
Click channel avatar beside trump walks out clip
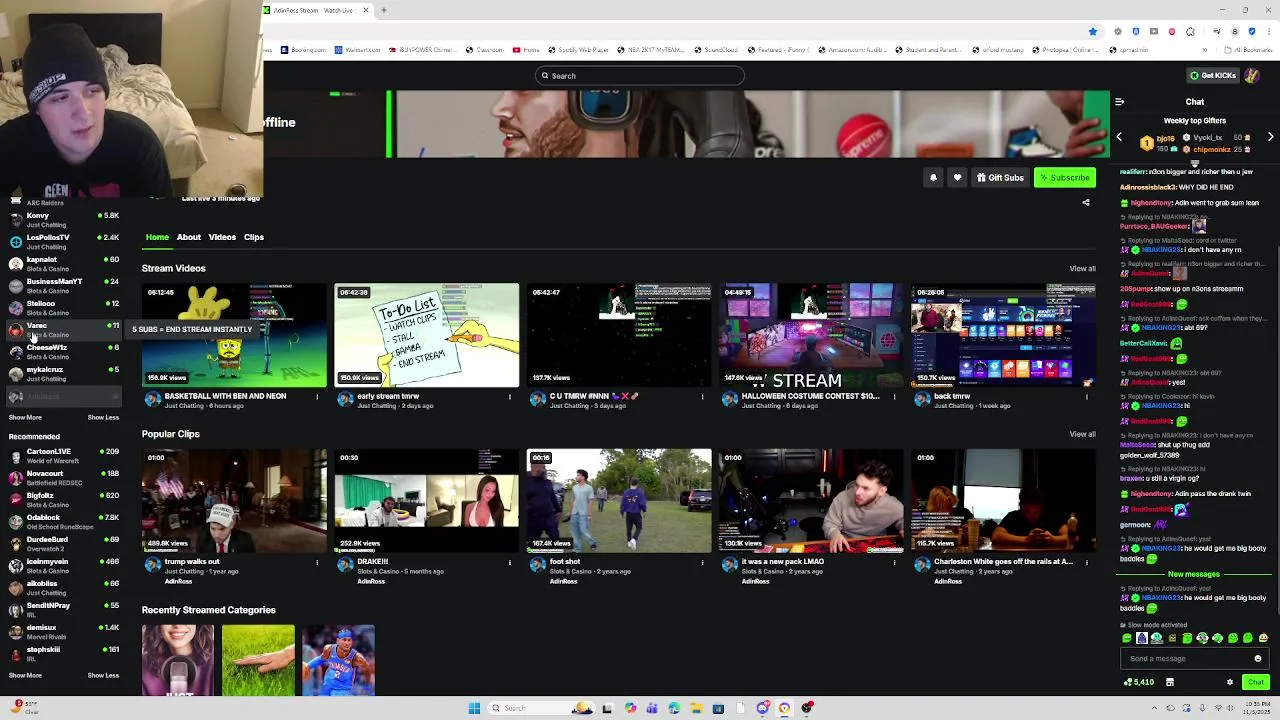coord(153,566)
